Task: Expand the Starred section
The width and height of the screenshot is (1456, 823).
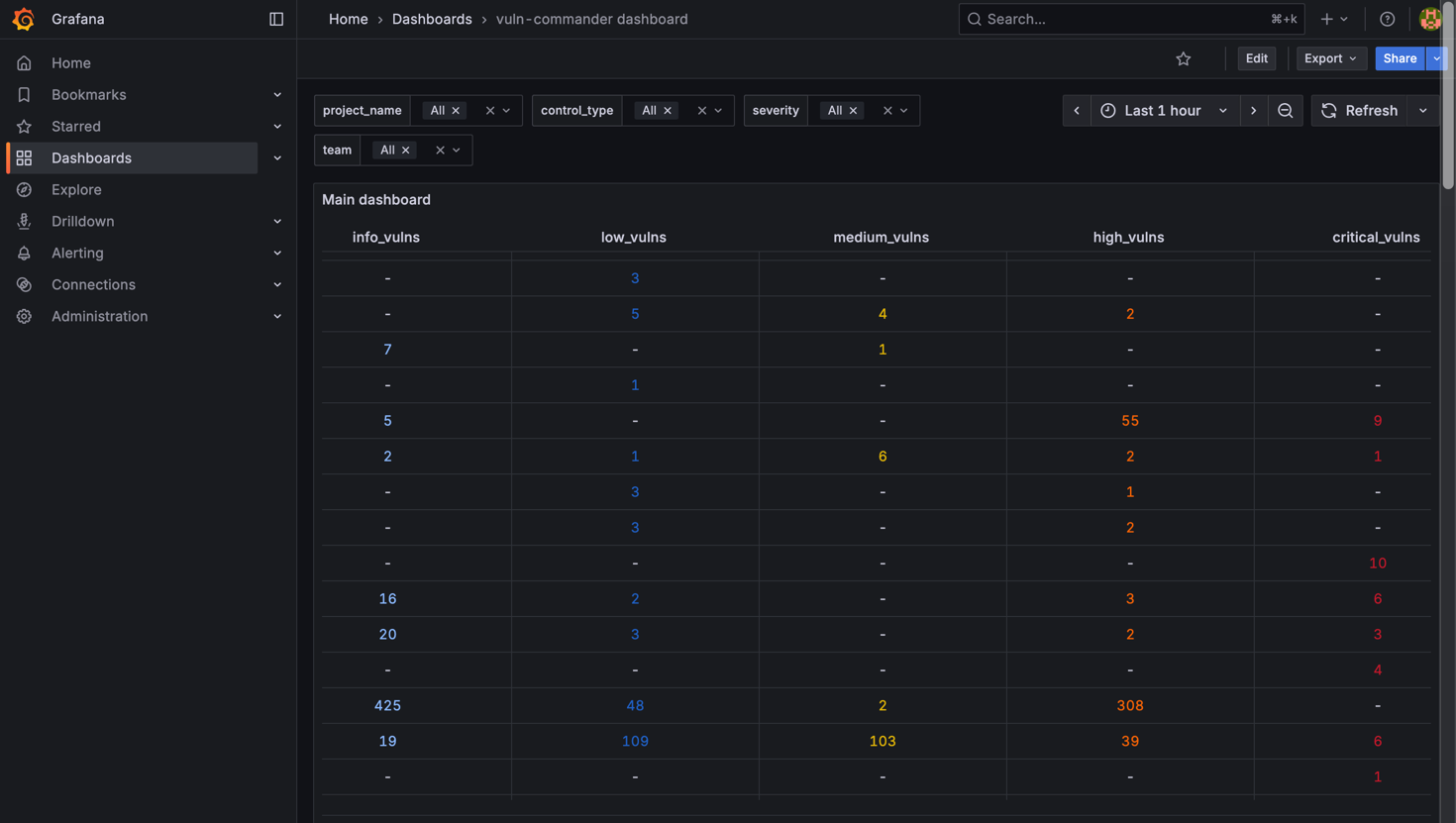Action: click(x=277, y=127)
